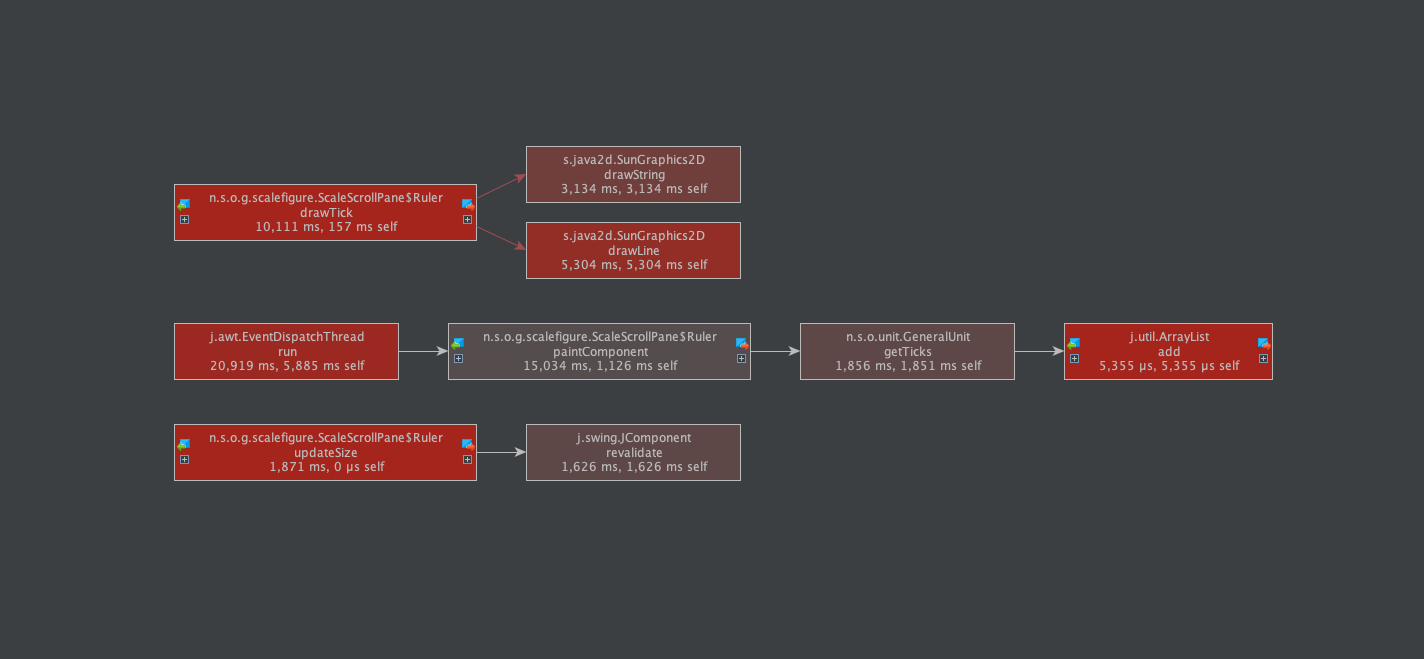The height and width of the screenshot is (659, 1424).
Task: Click the outgoing-calls icon on updateSize node
Action: [x=467, y=444]
